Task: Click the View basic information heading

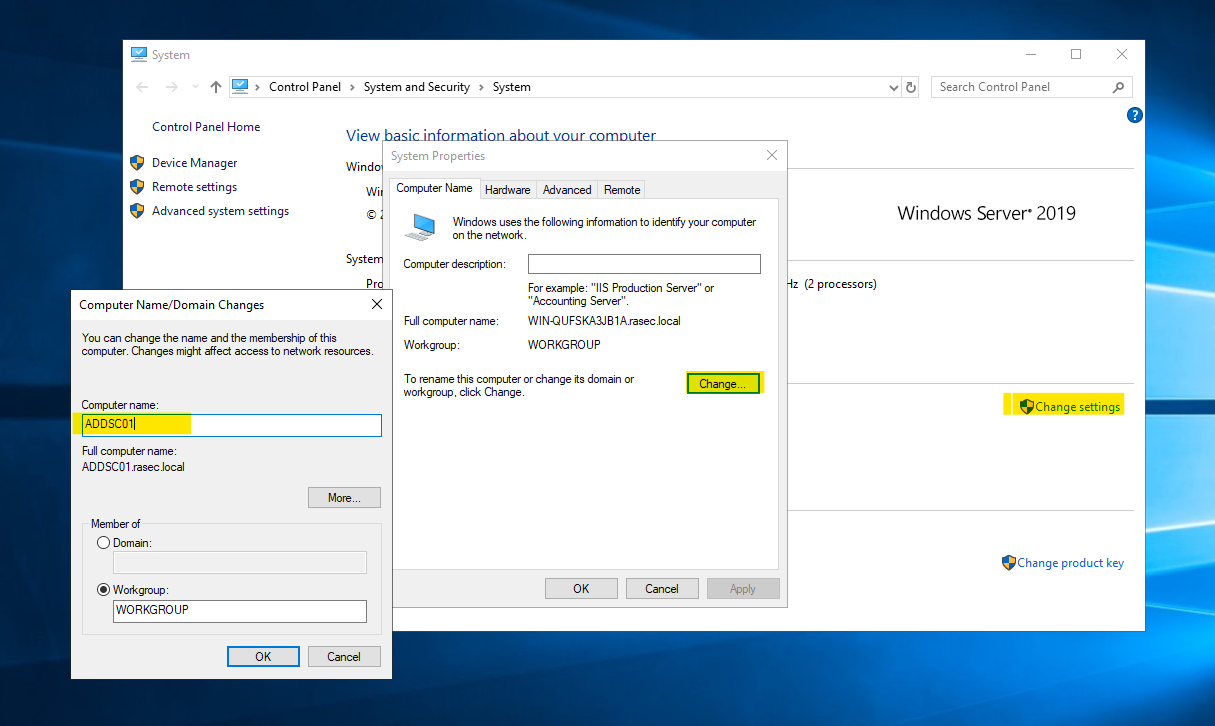Action: [501, 135]
